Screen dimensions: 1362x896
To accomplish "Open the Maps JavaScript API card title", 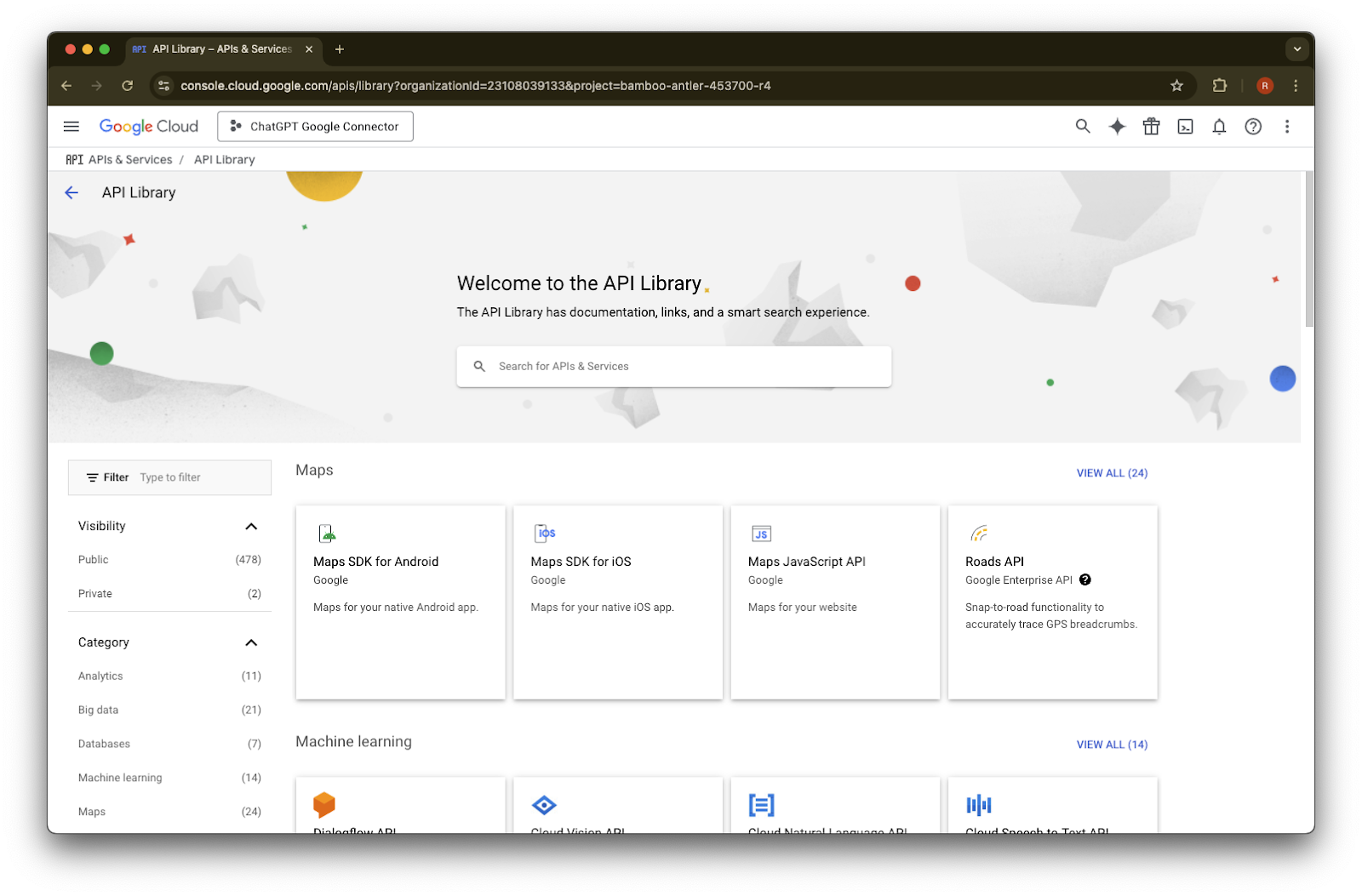I will 807,562.
